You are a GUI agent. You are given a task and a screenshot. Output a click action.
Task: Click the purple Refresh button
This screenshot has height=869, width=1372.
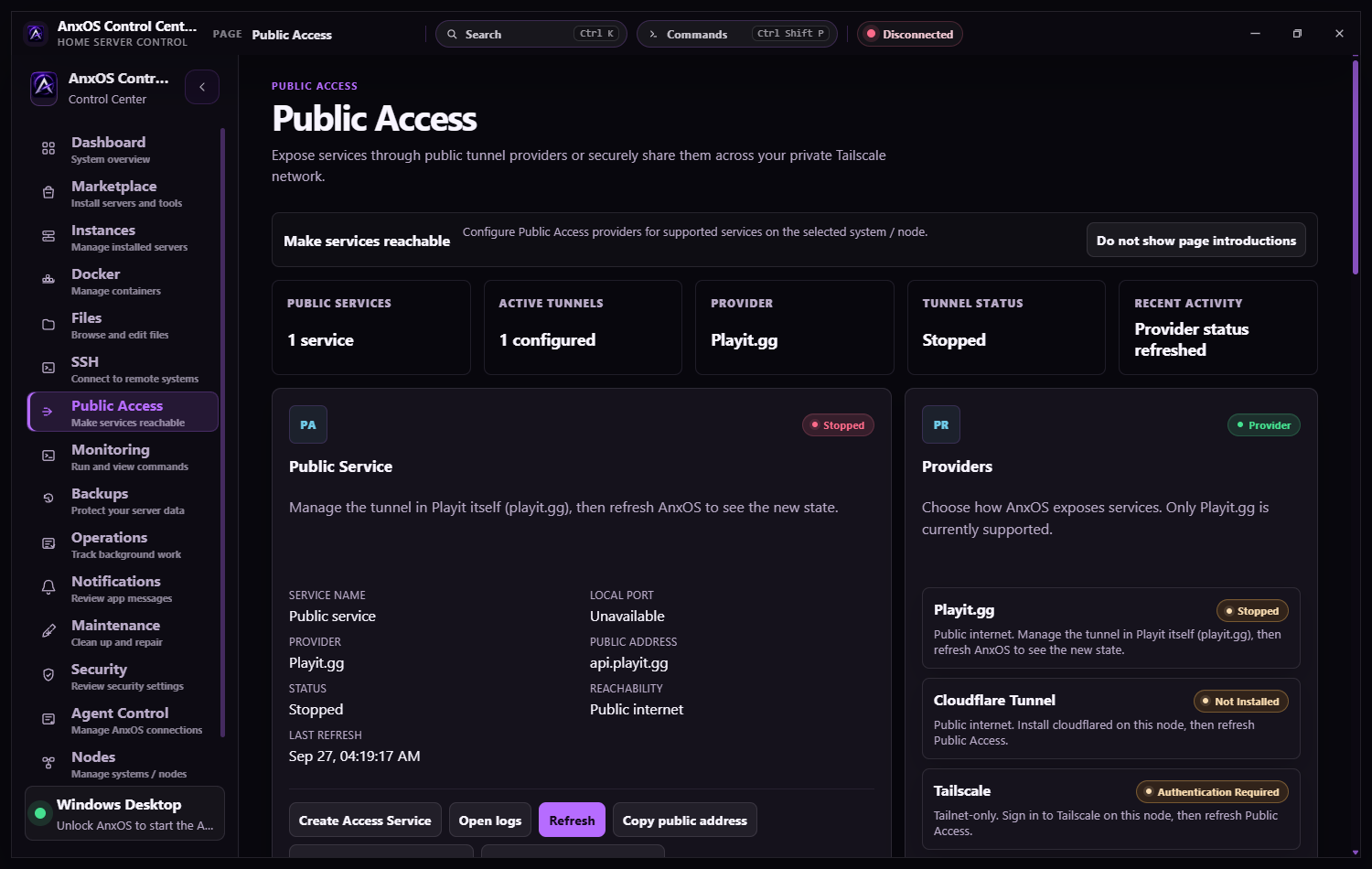tap(572, 821)
